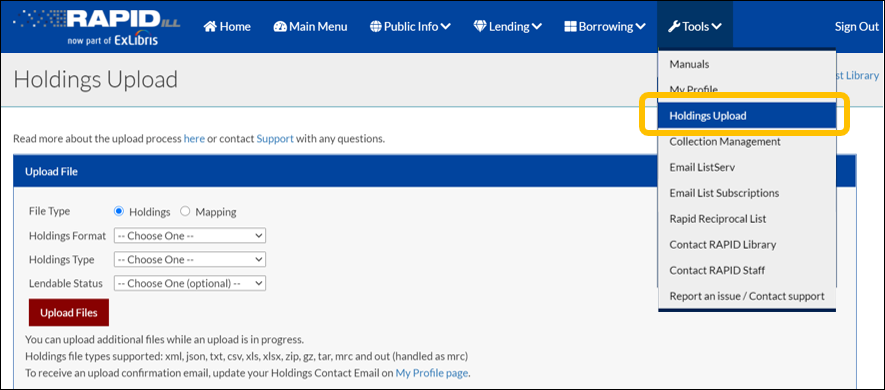Click the RAPID ILL Ex Libris logo
Viewport: 885px width, 390px height.
click(x=97, y=27)
